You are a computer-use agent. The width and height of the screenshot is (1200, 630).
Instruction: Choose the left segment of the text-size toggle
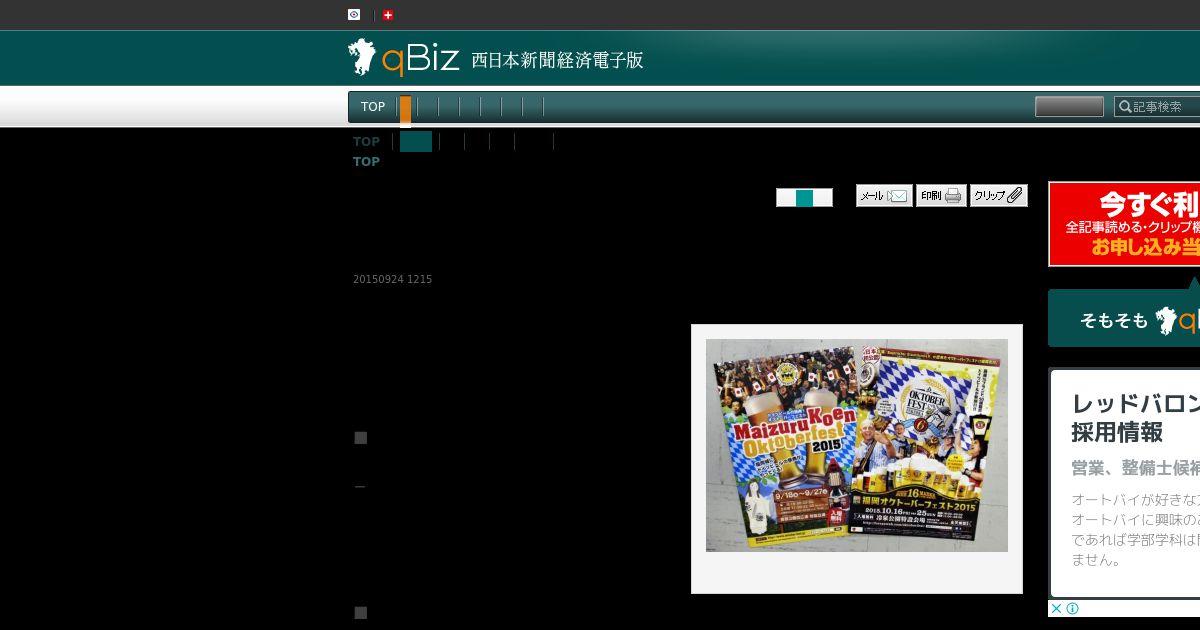point(786,198)
